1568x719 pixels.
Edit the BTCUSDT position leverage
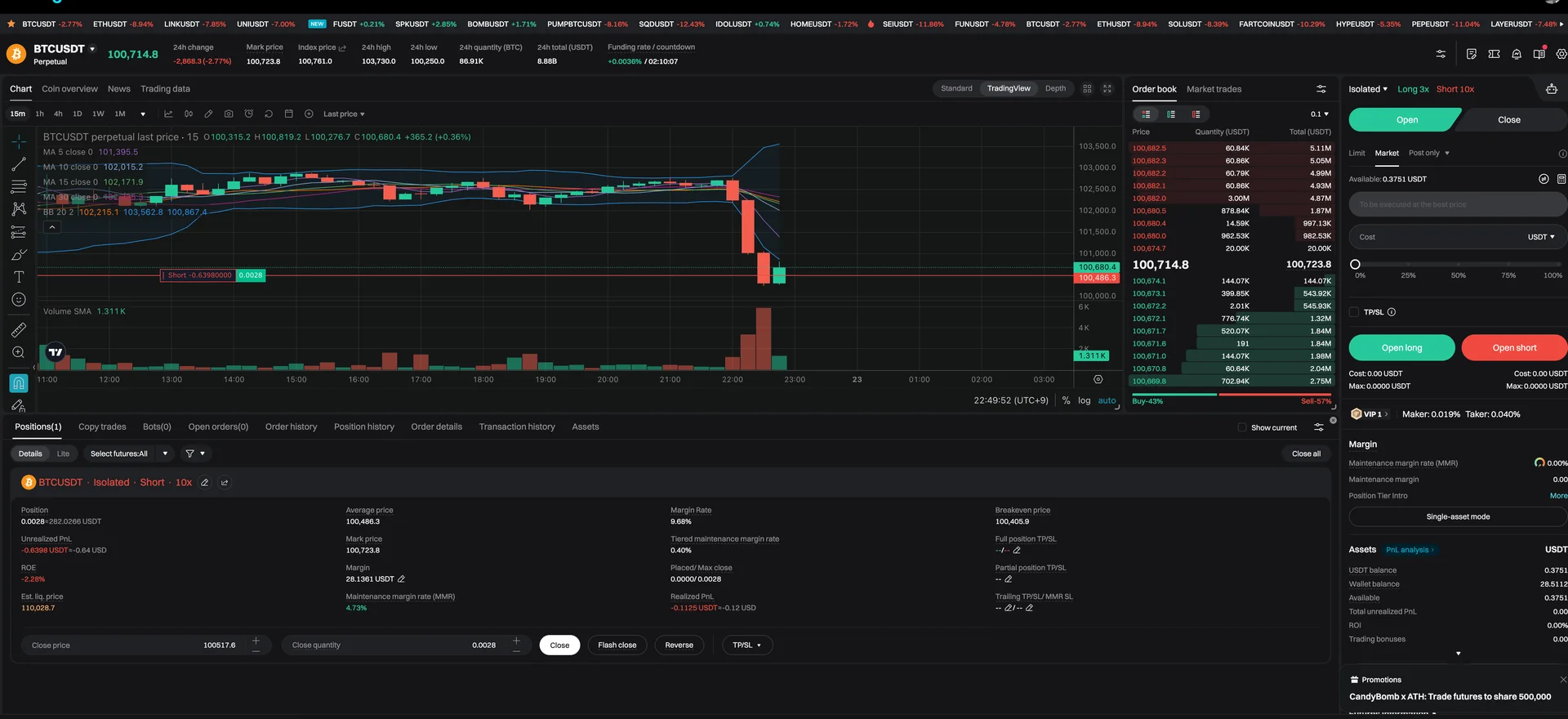(x=205, y=483)
